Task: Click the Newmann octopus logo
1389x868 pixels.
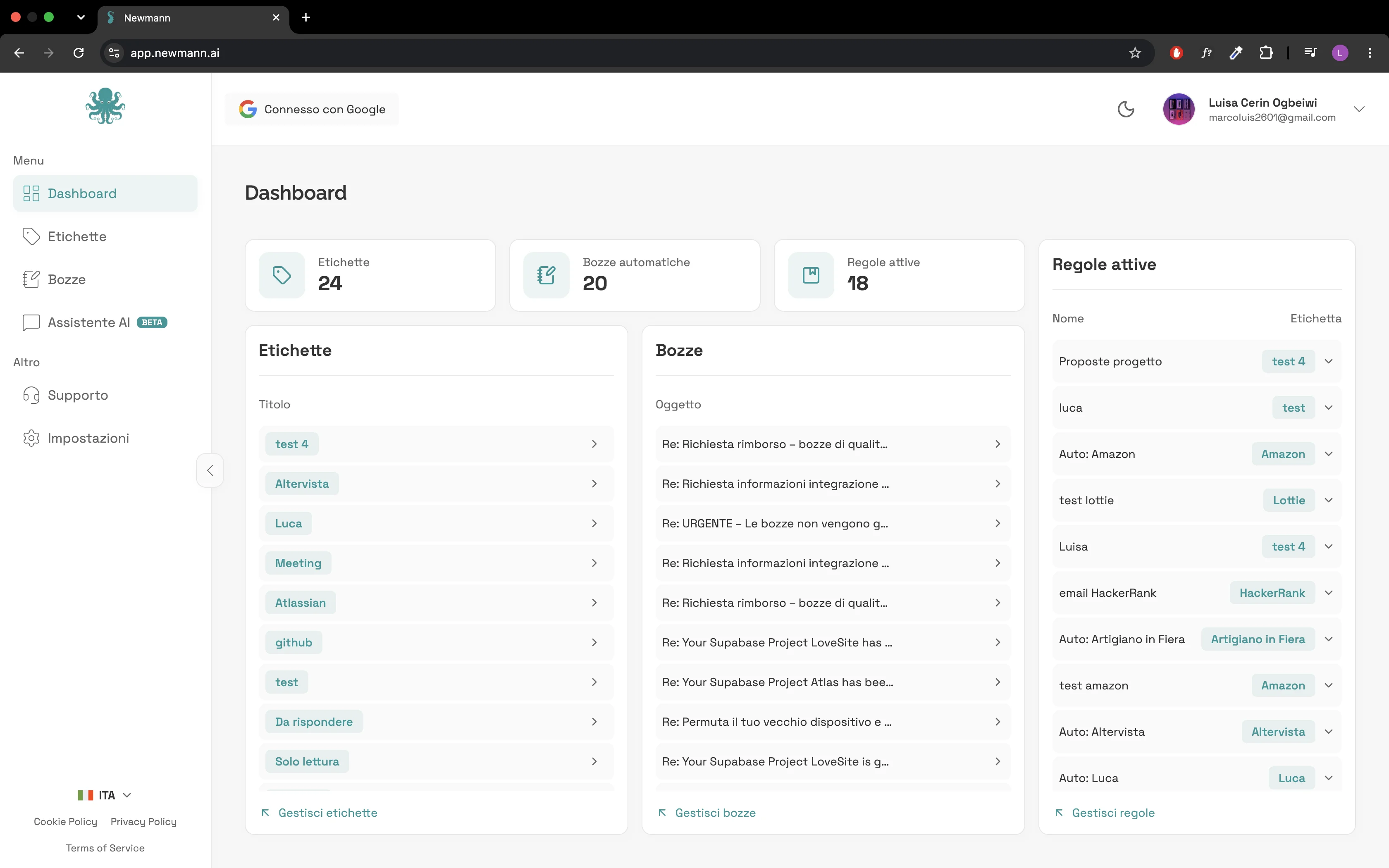Action: pyautogui.click(x=105, y=106)
